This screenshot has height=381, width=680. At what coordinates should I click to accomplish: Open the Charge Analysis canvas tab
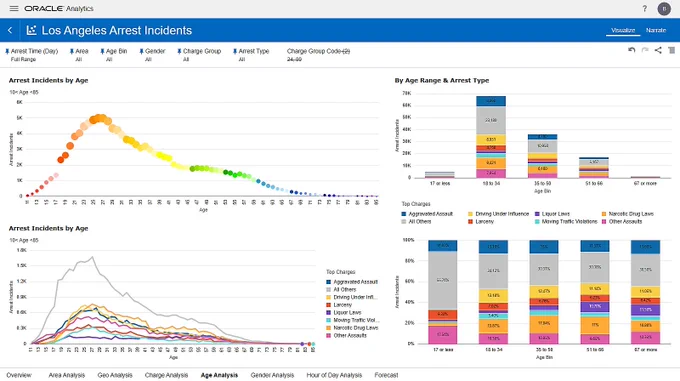(166, 375)
